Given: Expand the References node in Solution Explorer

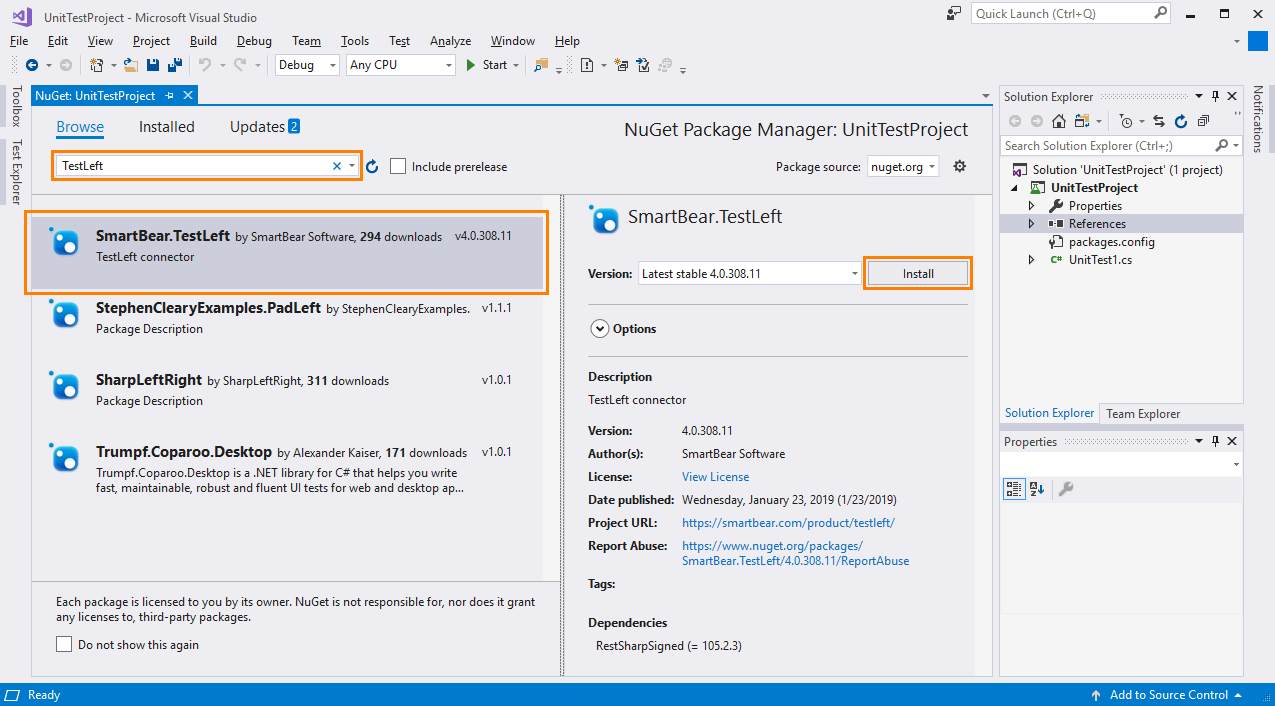Looking at the screenshot, I should pos(1029,223).
